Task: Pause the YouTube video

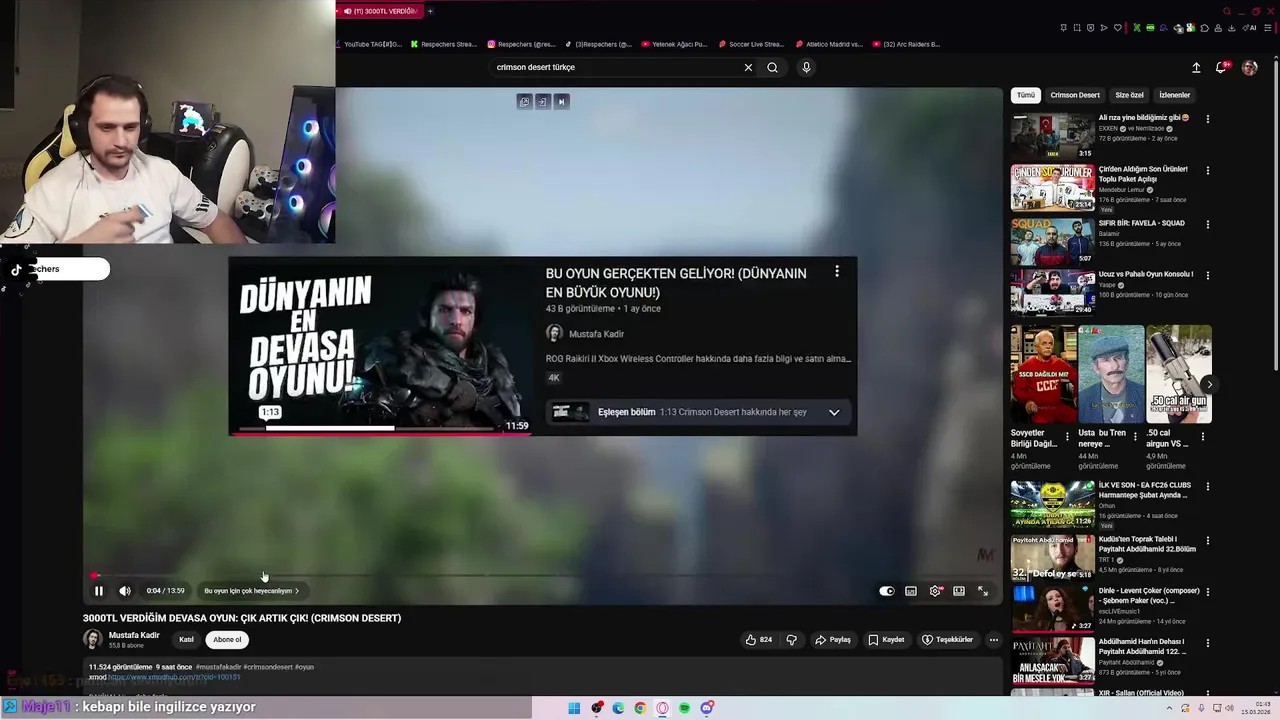Action: (x=99, y=591)
